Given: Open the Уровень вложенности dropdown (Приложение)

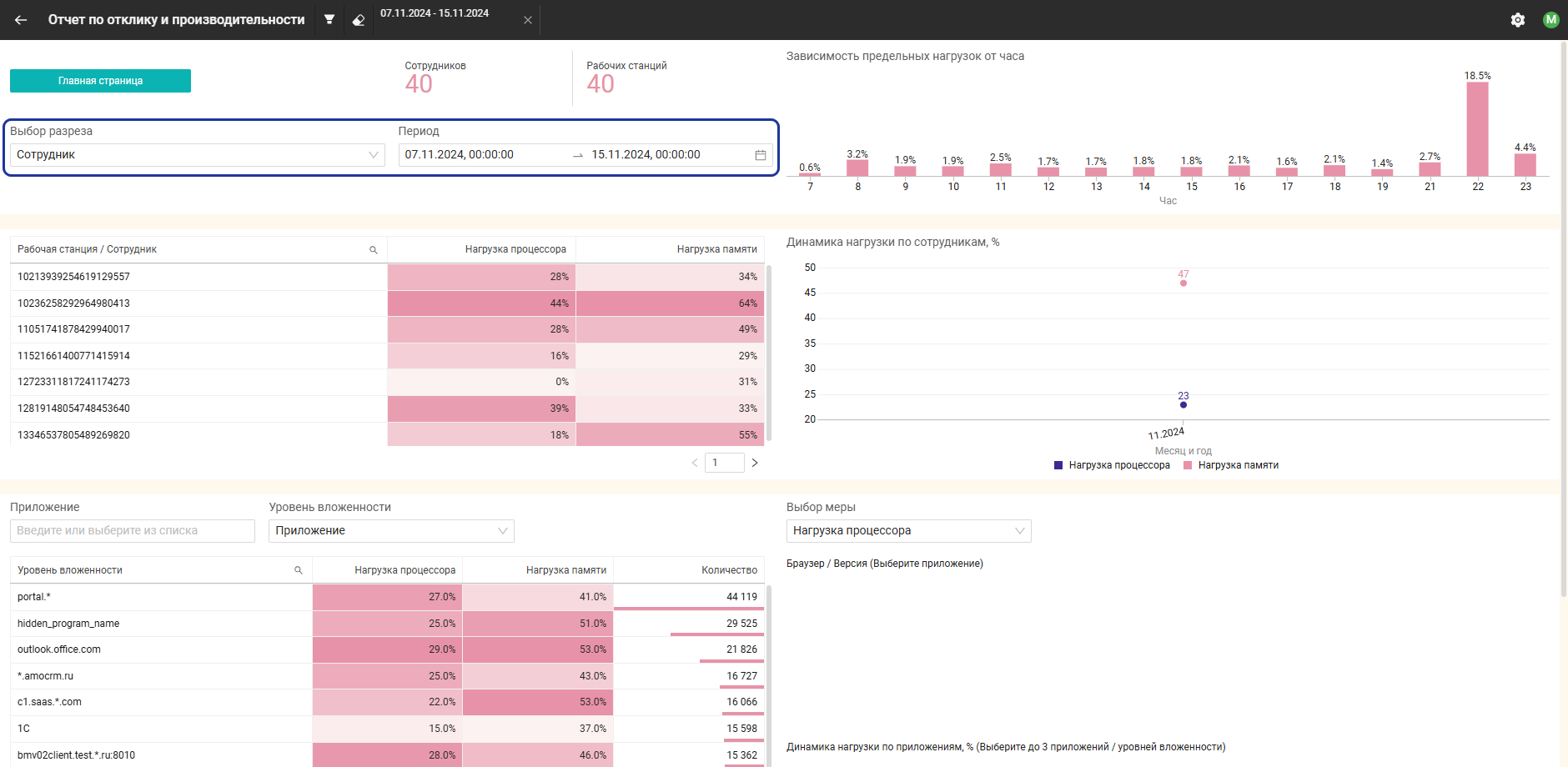Looking at the screenshot, I should tap(391, 531).
